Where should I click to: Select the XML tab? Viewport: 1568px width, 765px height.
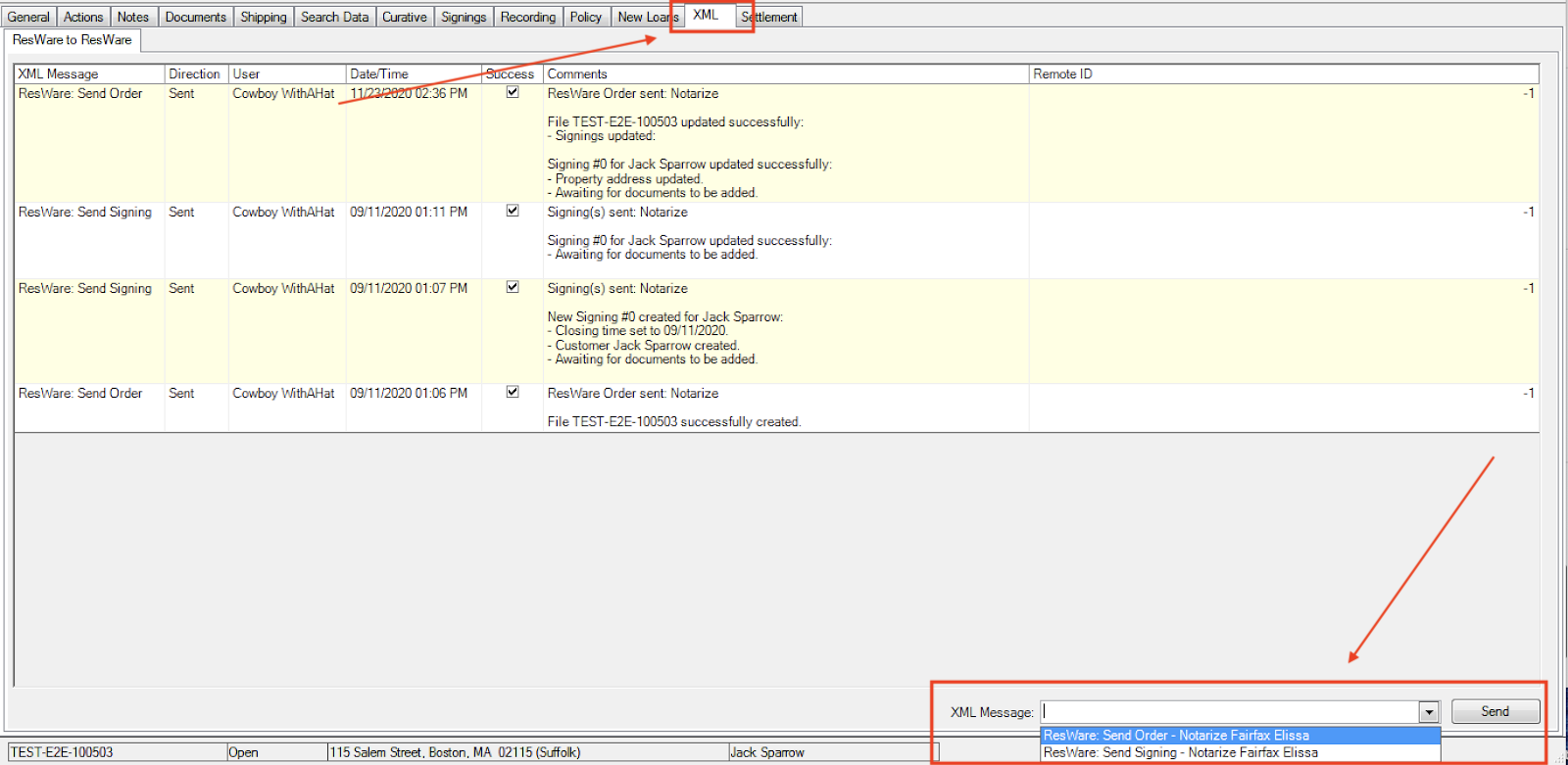point(707,15)
